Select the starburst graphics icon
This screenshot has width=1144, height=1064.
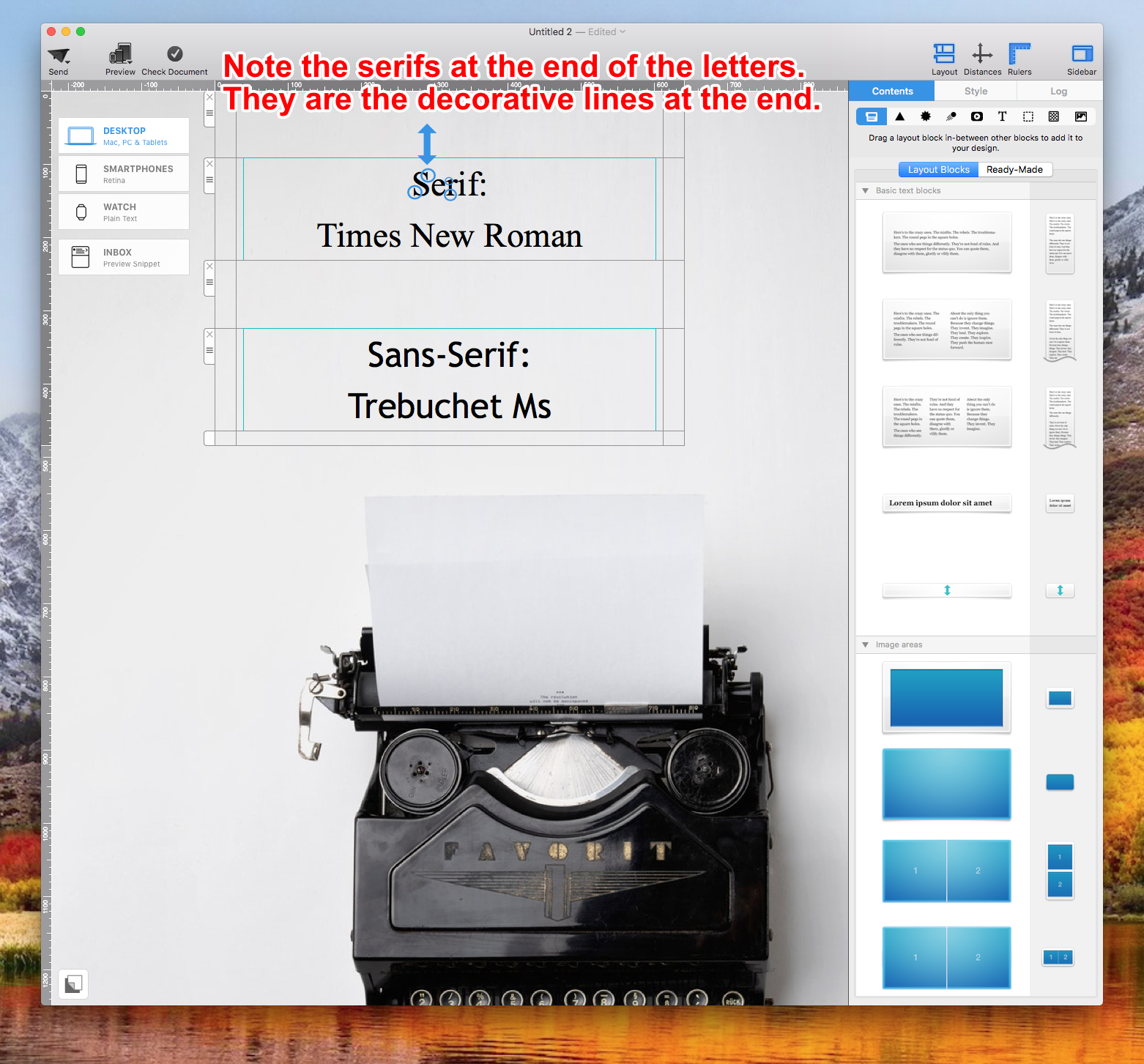point(926,116)
